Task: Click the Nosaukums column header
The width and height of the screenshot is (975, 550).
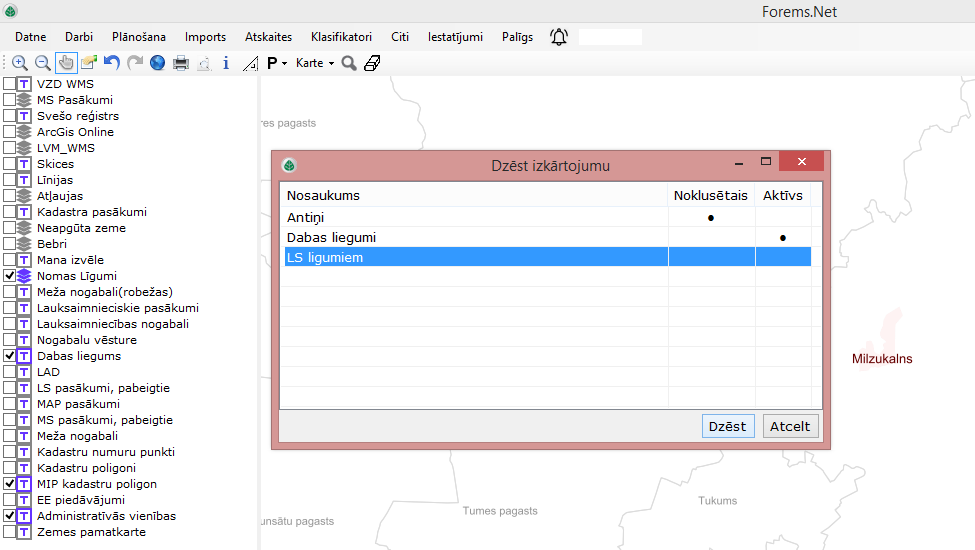Action: tap(323, 195)
